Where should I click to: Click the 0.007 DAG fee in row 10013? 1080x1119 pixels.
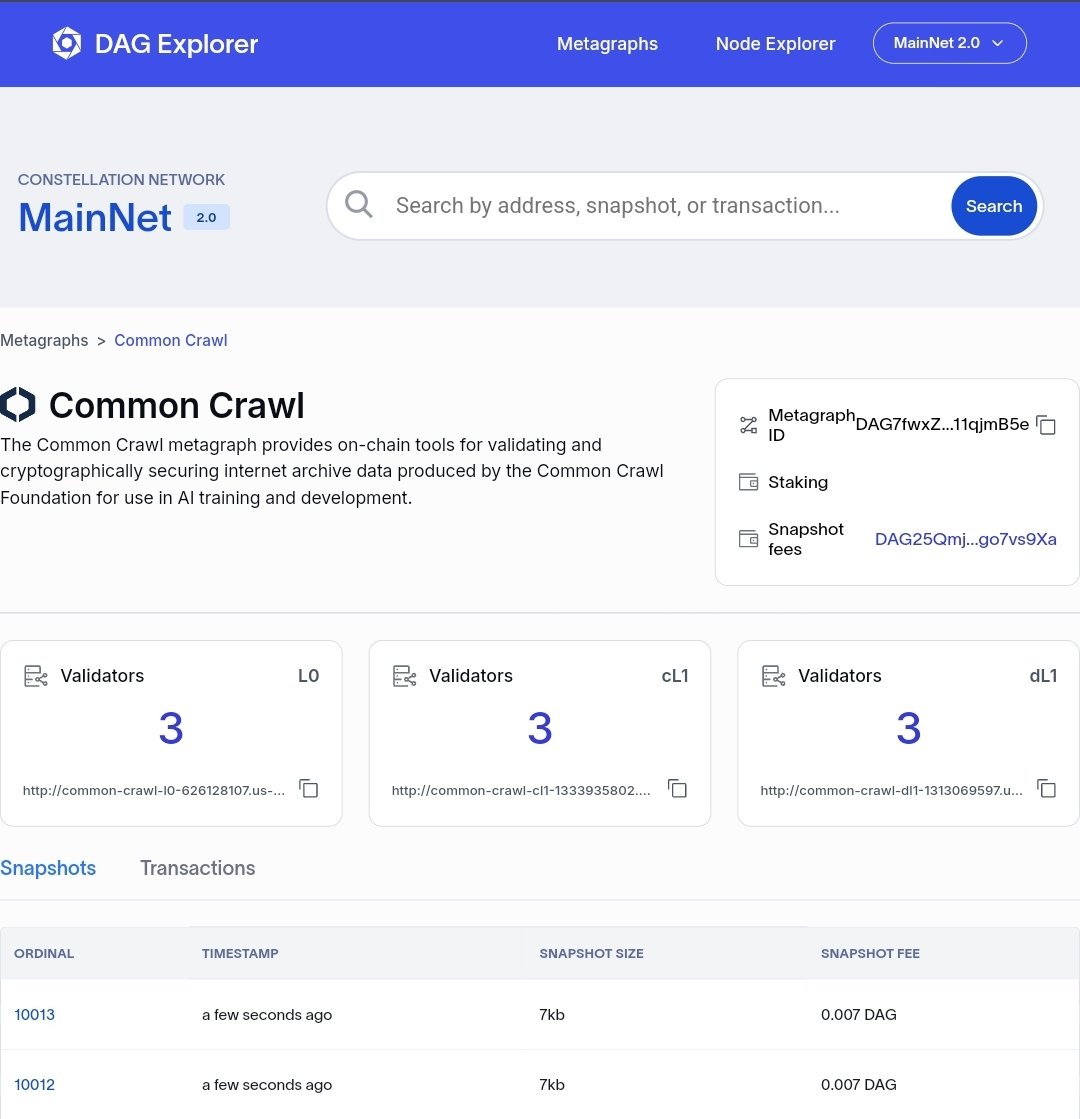tap(859, 1014)
